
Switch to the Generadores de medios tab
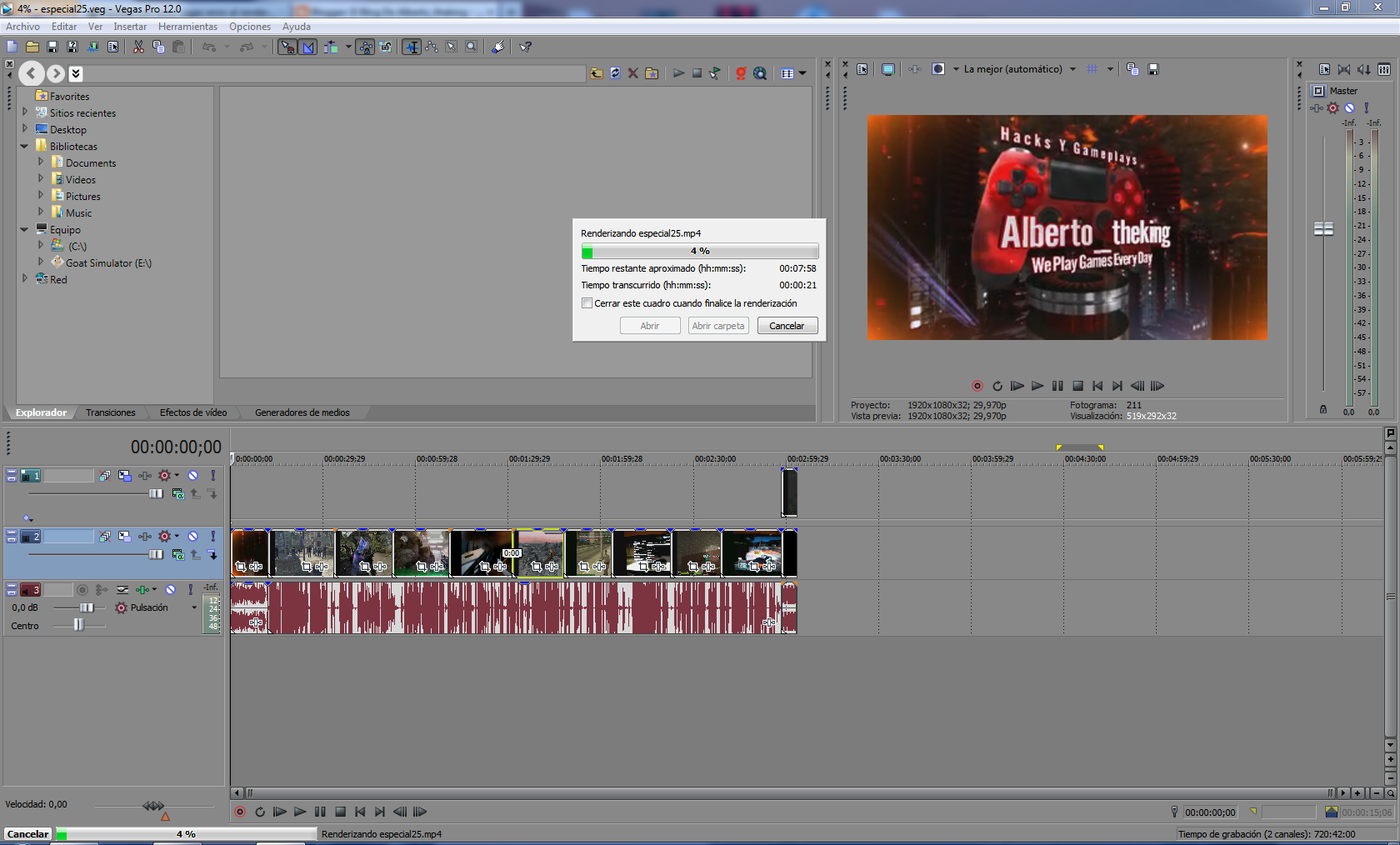coord(302,412)
